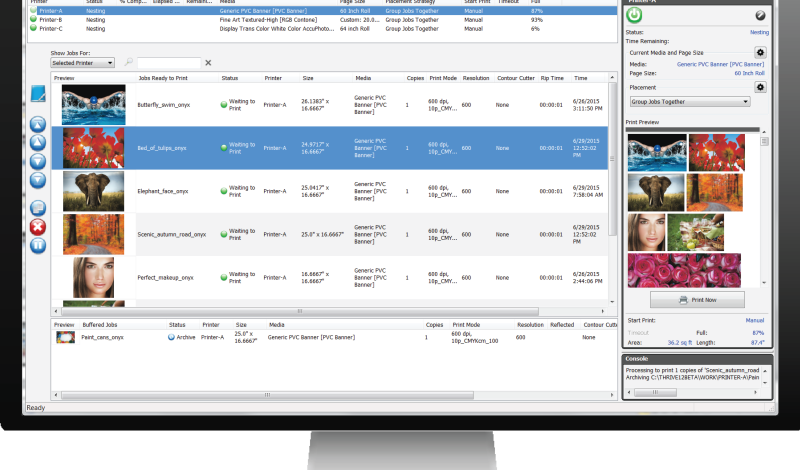Click the Print Now button

(697, 300)
